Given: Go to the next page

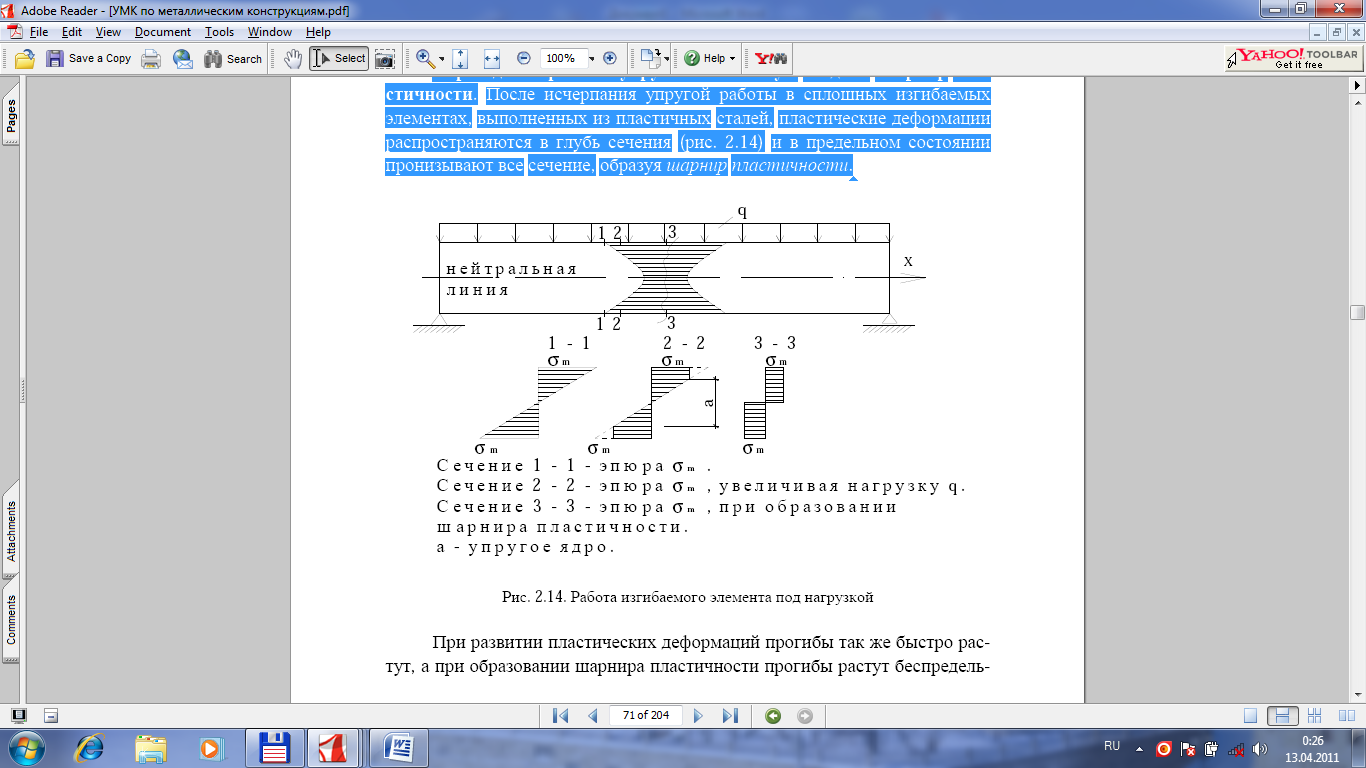Looking at the screenshot, I should [699, 716].
